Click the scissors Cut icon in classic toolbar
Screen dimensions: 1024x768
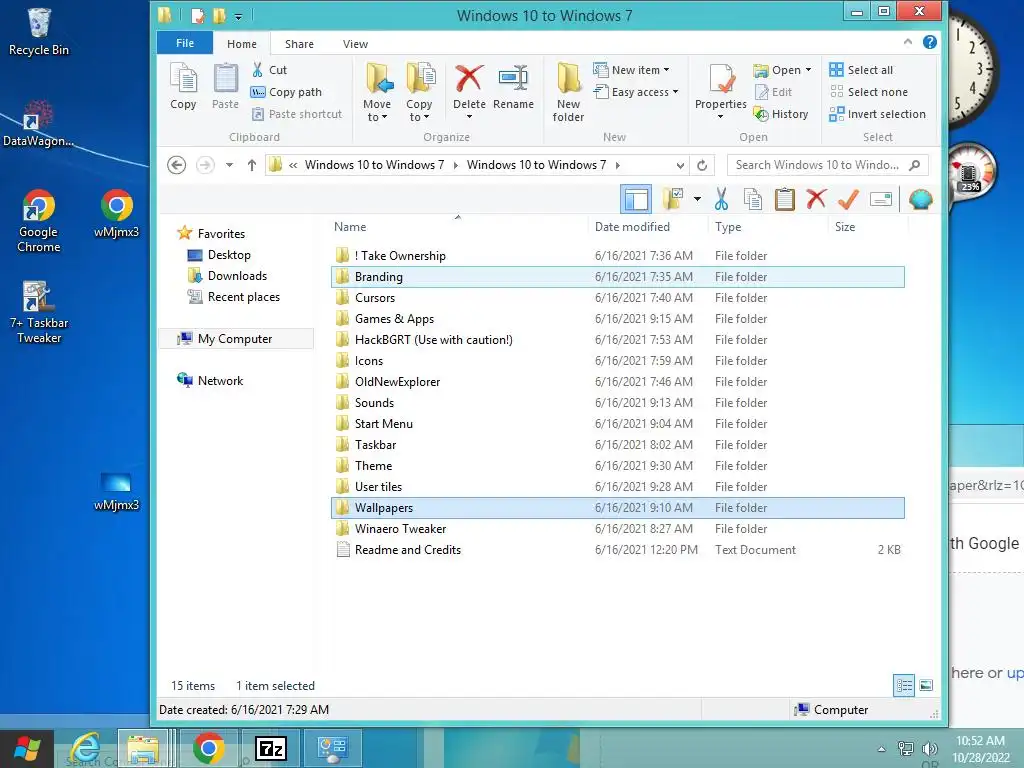[x=721, y=199]
